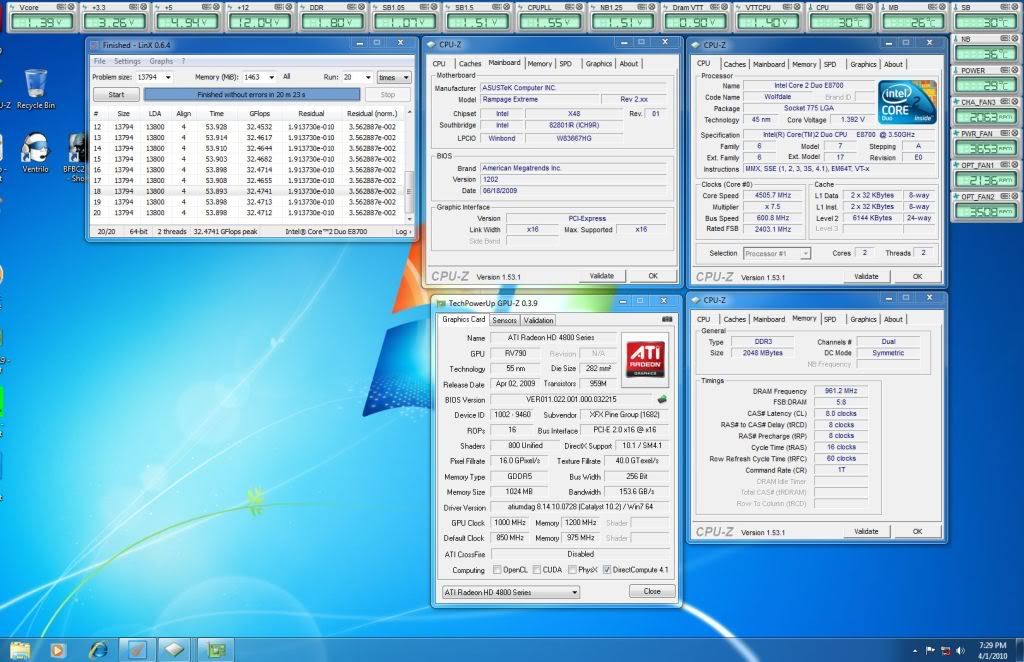This screenshot has width=1024, height=662.
Task: Click the GFlops column header in LinX
Action: coord(259,114)
